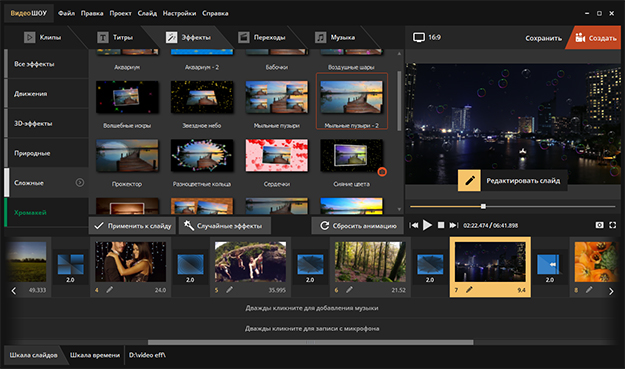This screenshot has width=625, height=369.
Task: Click the Сбросить анимацию button
Action: [x=358, y=226]
